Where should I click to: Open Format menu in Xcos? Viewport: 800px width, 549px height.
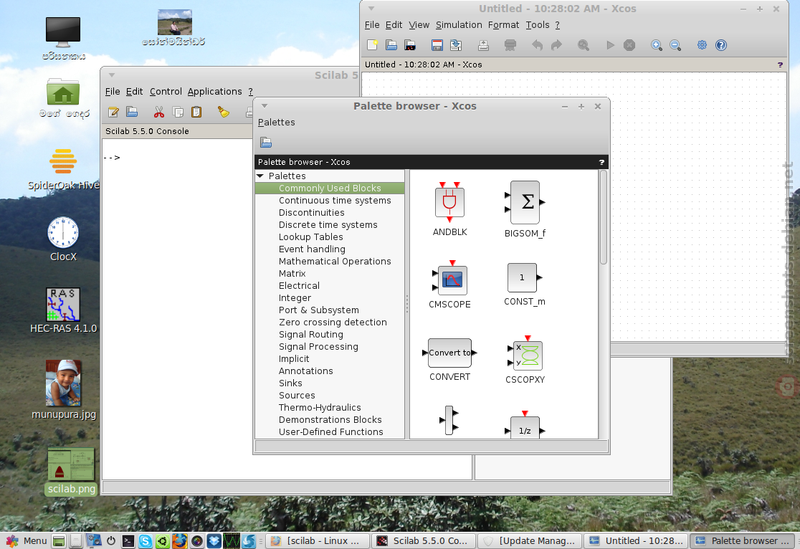[x=503, y=25]
